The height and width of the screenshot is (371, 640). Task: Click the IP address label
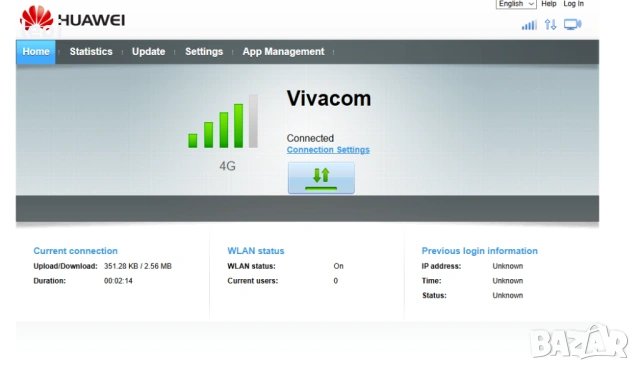441,266
